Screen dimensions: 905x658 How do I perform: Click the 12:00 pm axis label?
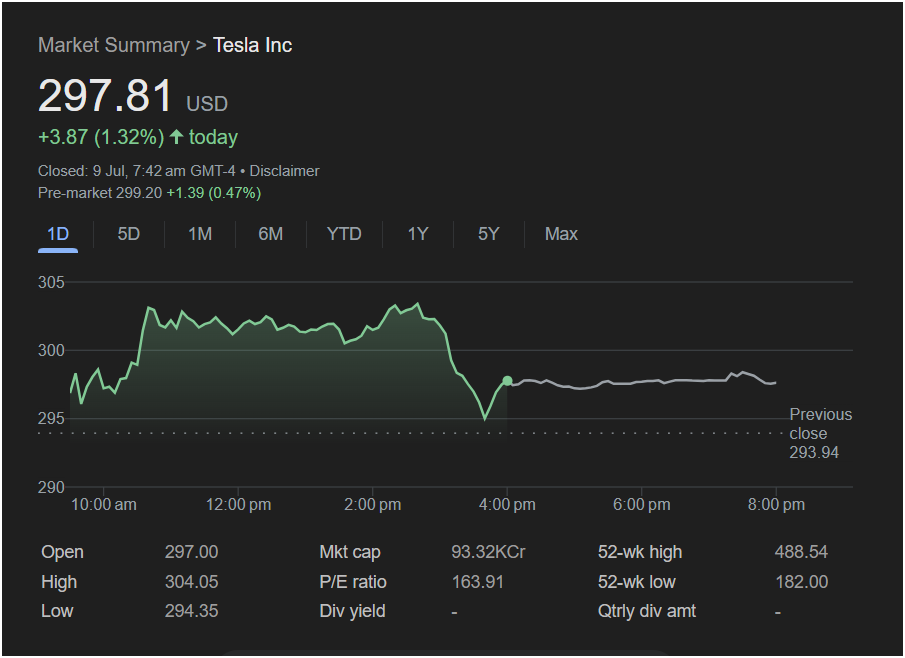tap(238, 504)
